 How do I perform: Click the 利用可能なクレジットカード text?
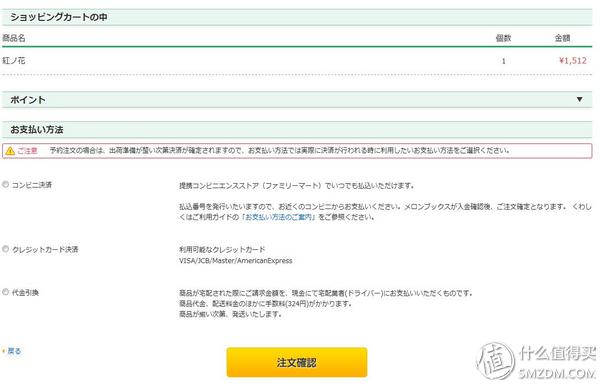[x=222, y=250]
